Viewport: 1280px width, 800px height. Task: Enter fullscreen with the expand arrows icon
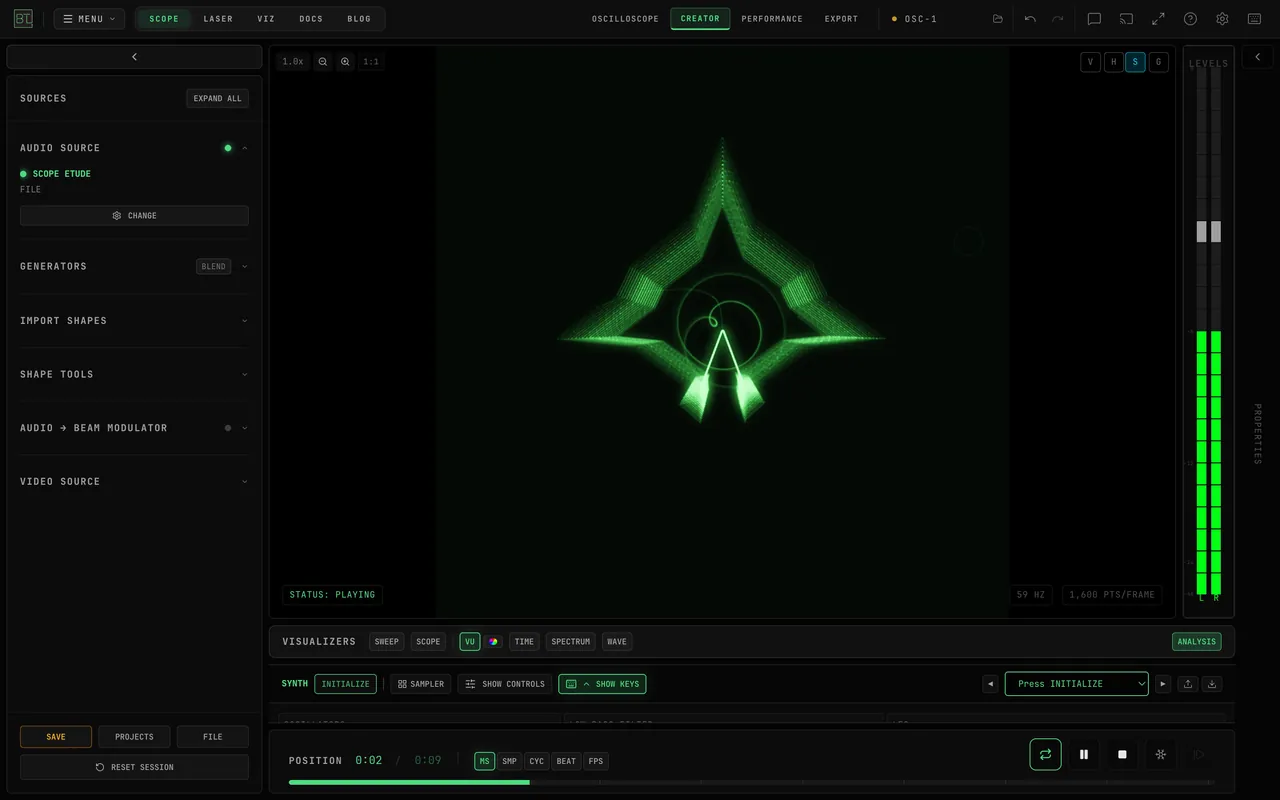[1158, 19]
